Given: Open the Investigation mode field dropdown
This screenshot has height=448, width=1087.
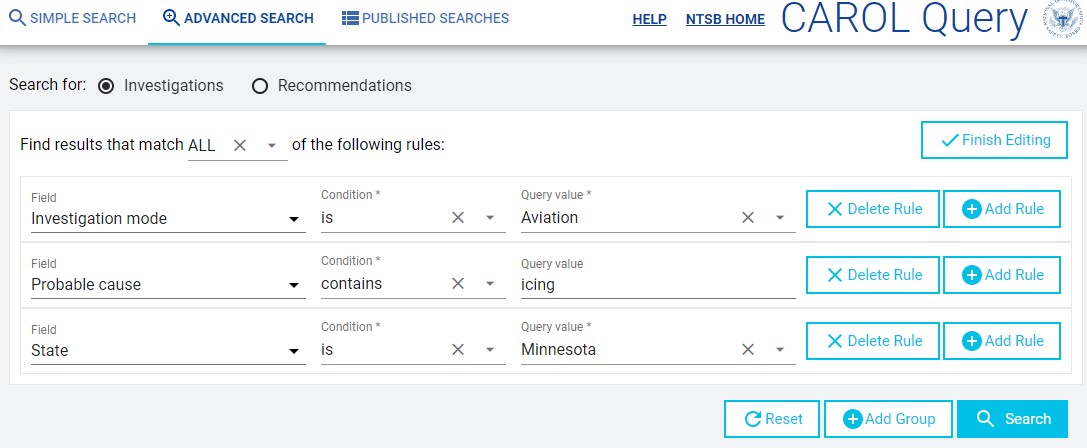Looking at the screenshot, I should tap(168, 218).
